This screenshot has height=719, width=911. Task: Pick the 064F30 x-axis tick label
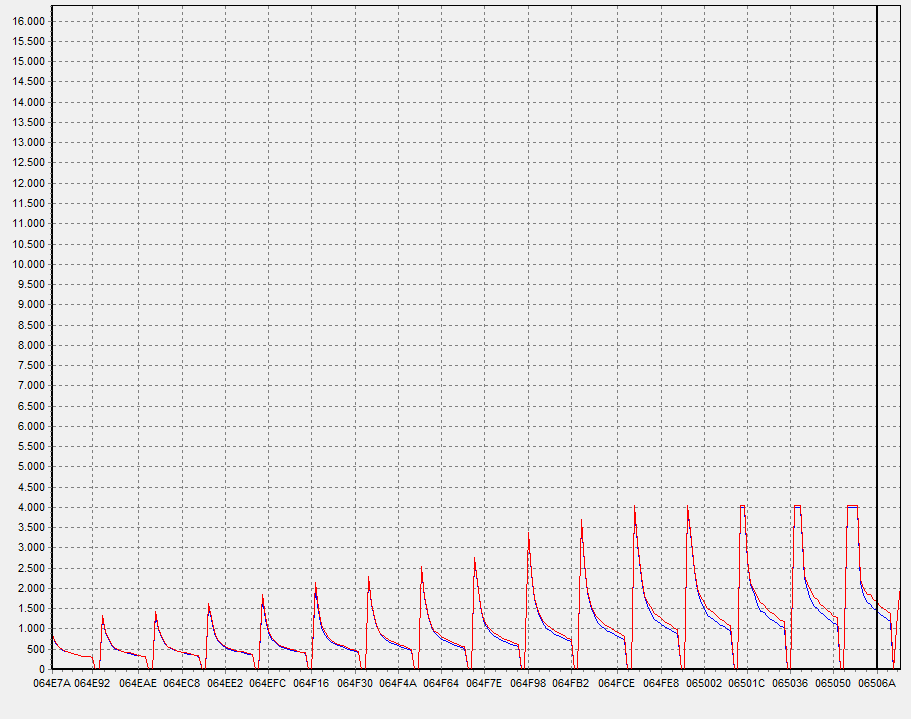355,684
